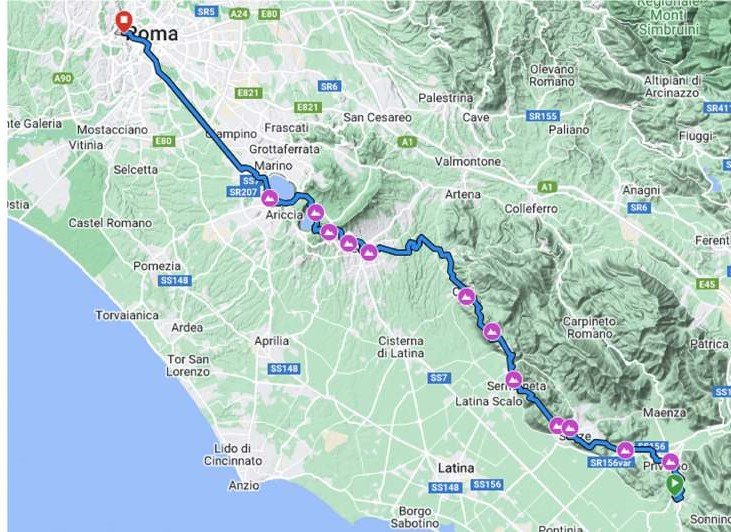
Task: Select the Aprilia place name
Action: pyautogui.click(x=271, y=341)
